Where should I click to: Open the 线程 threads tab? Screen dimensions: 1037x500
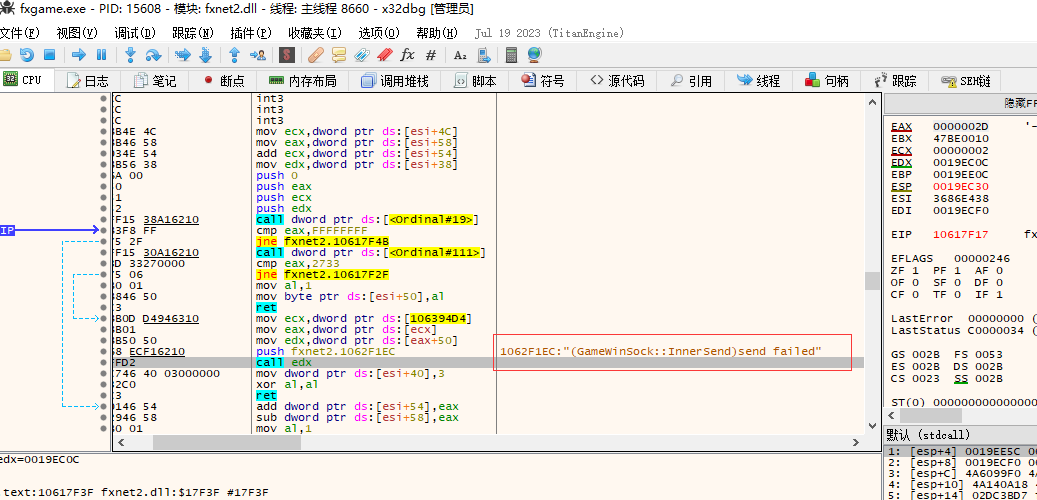coord(759,81)
